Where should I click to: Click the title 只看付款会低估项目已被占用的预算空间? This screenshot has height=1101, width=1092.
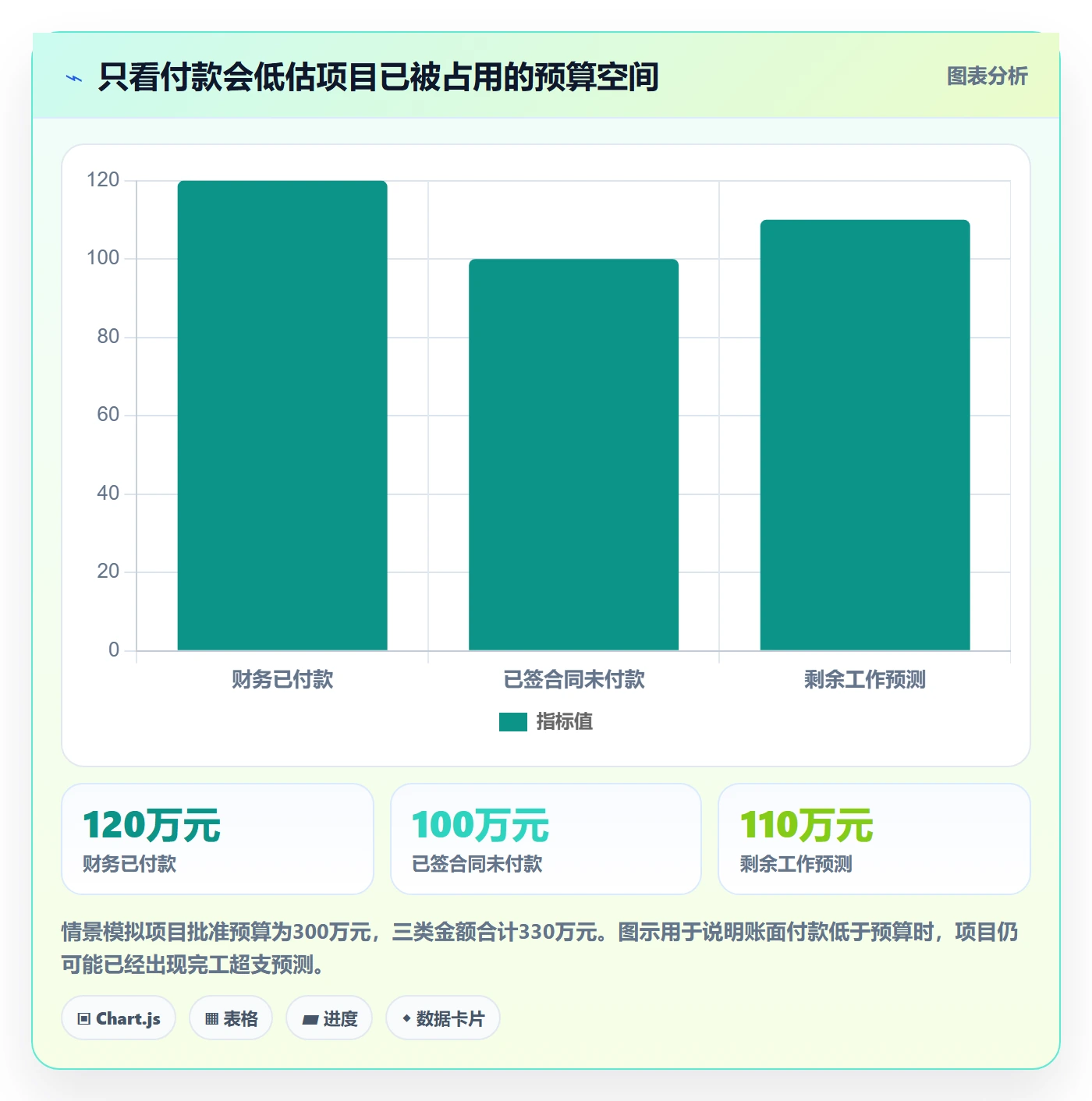[378, 77]
